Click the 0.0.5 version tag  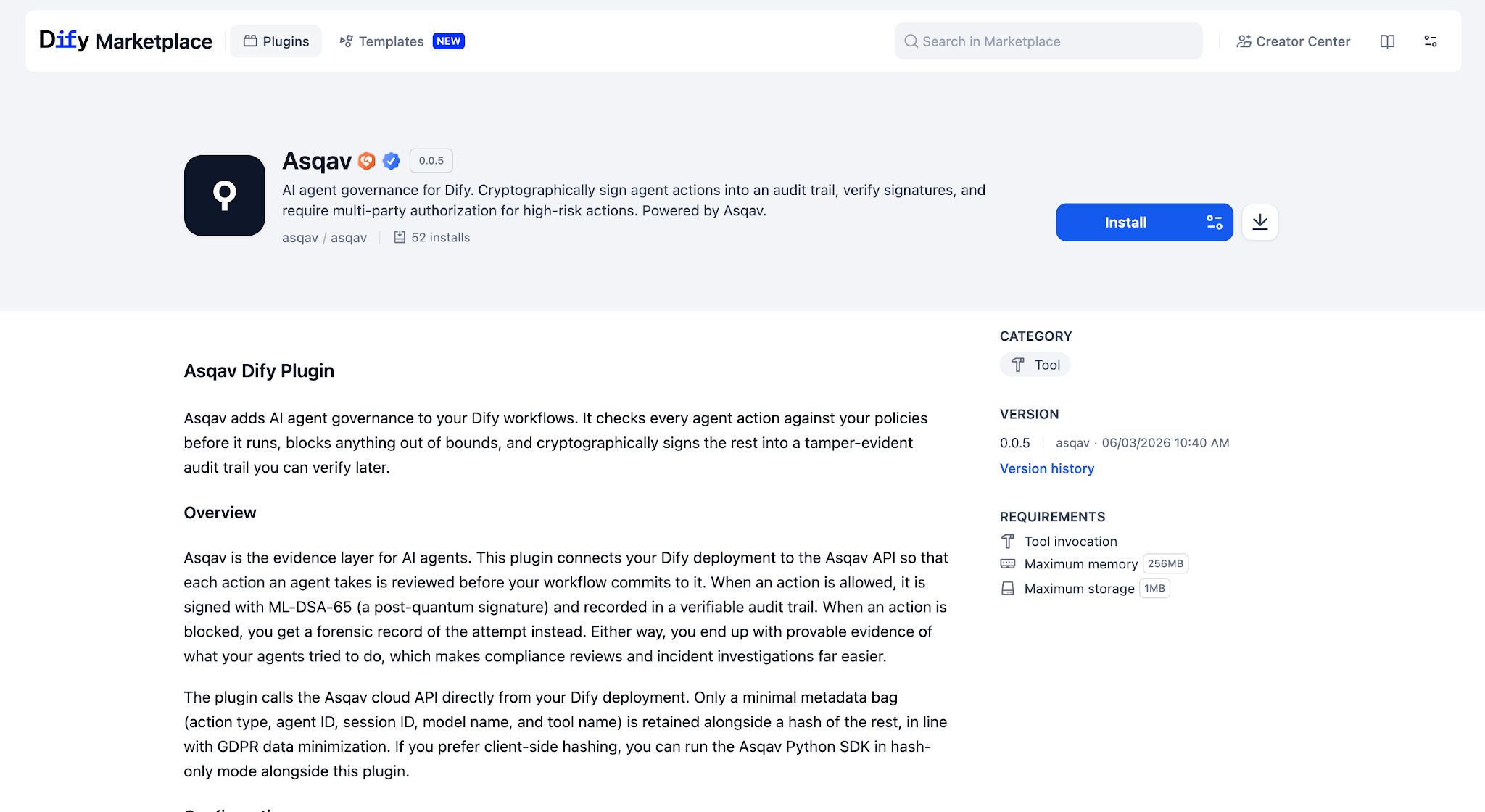pyautogui.click(x=431, y=161)
